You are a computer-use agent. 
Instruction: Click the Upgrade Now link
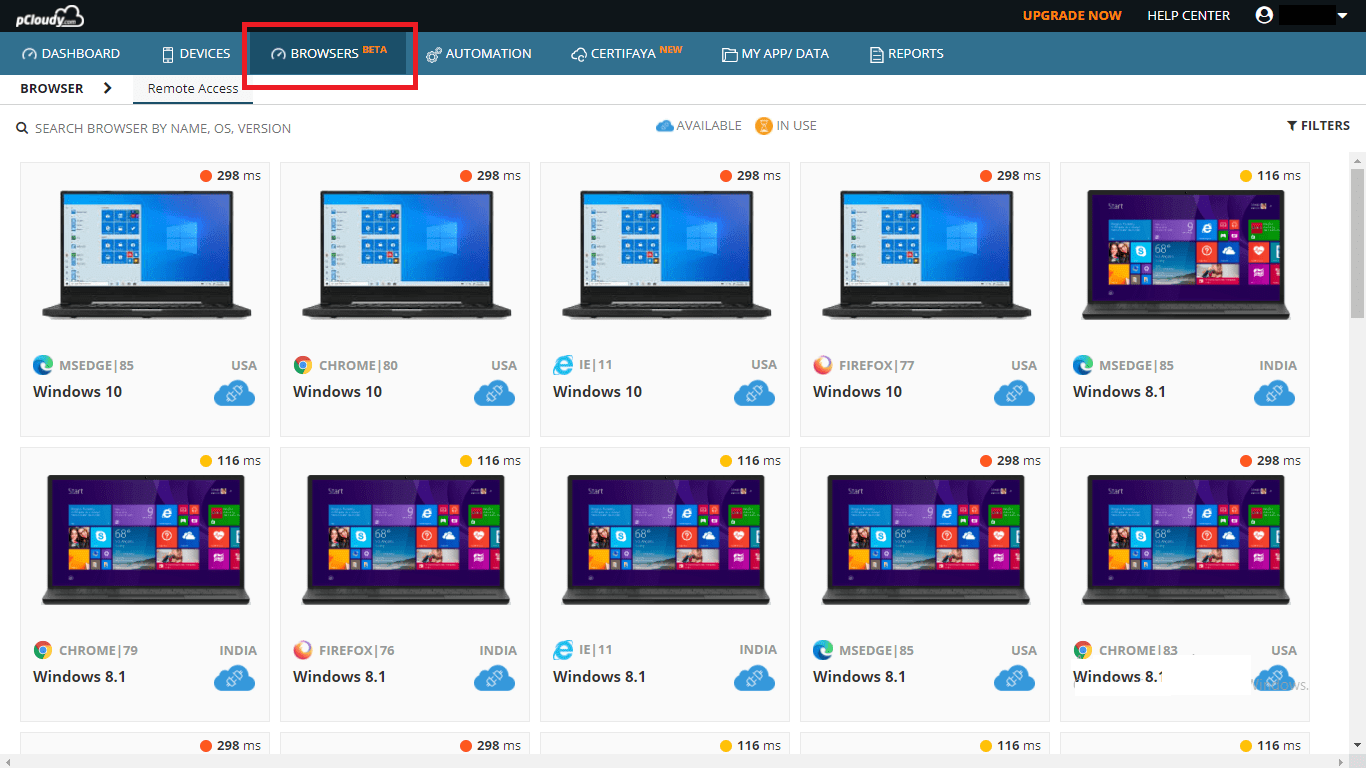(1072, 16)
